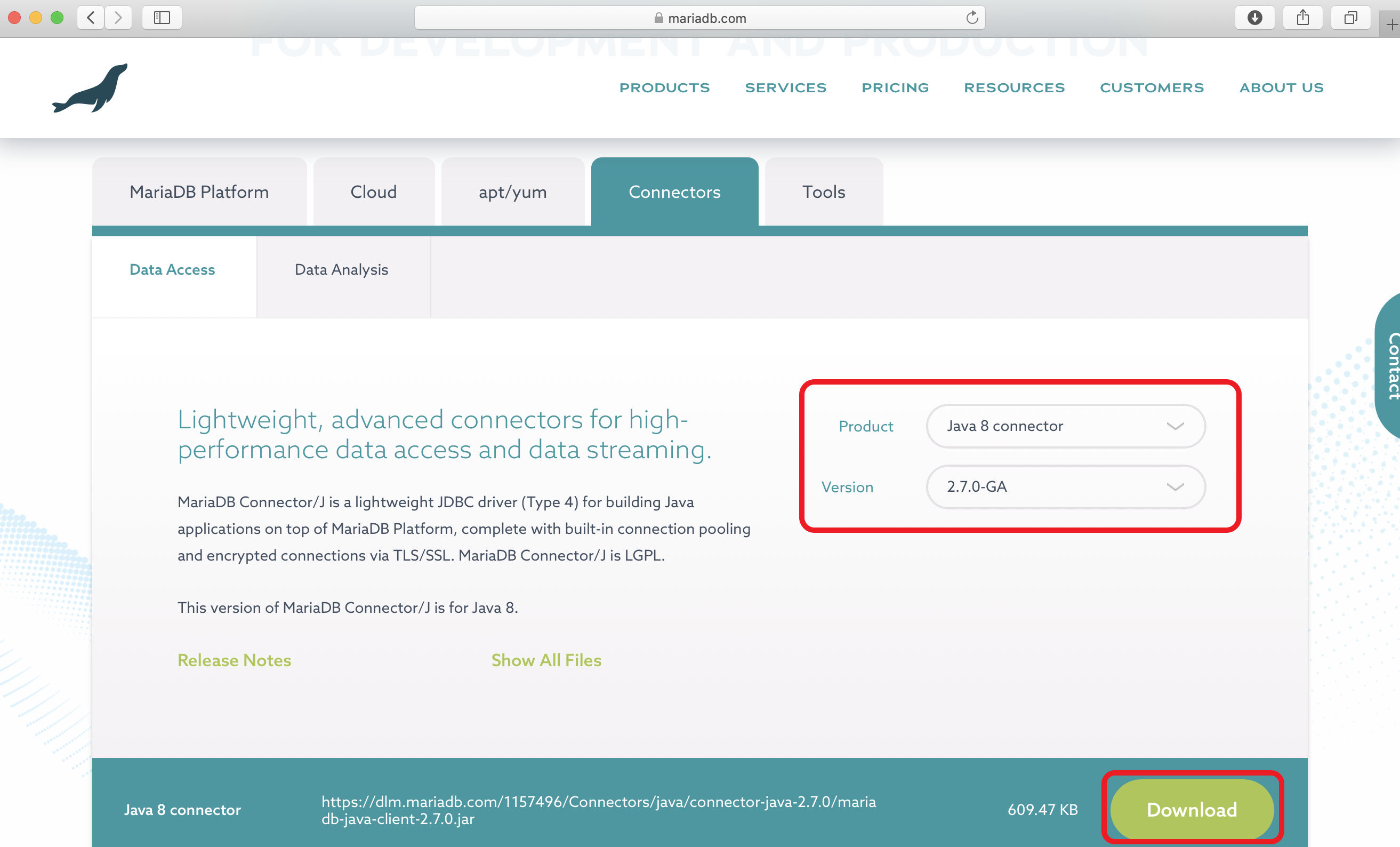Go forward with the Safari forward arrow

[118, 18]
